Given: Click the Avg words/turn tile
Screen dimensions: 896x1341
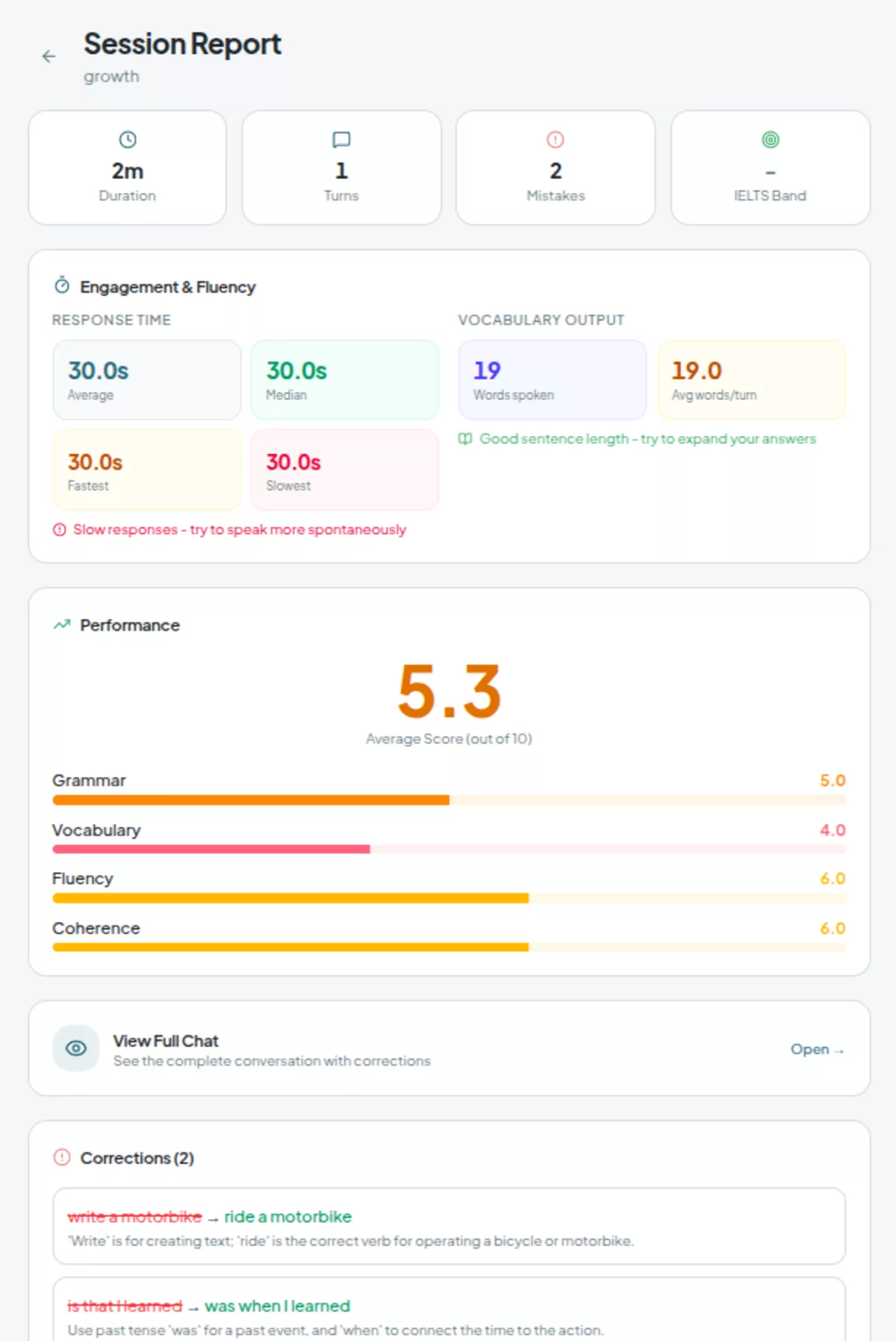Looking at the screenshot, I should pos(751,380).
